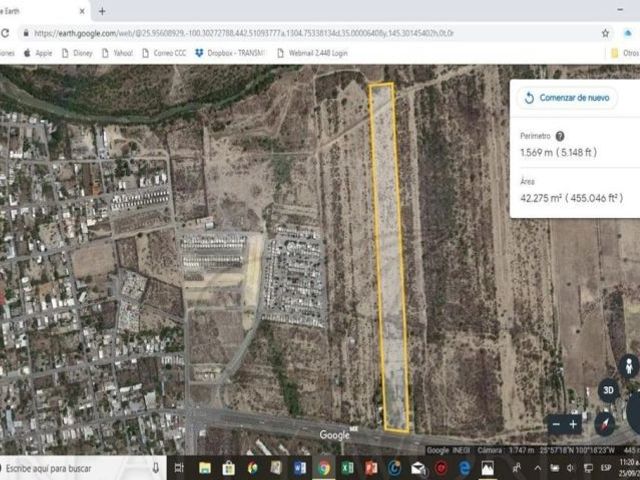Open the taskbar clock showing 11:20

pos(629,468)
